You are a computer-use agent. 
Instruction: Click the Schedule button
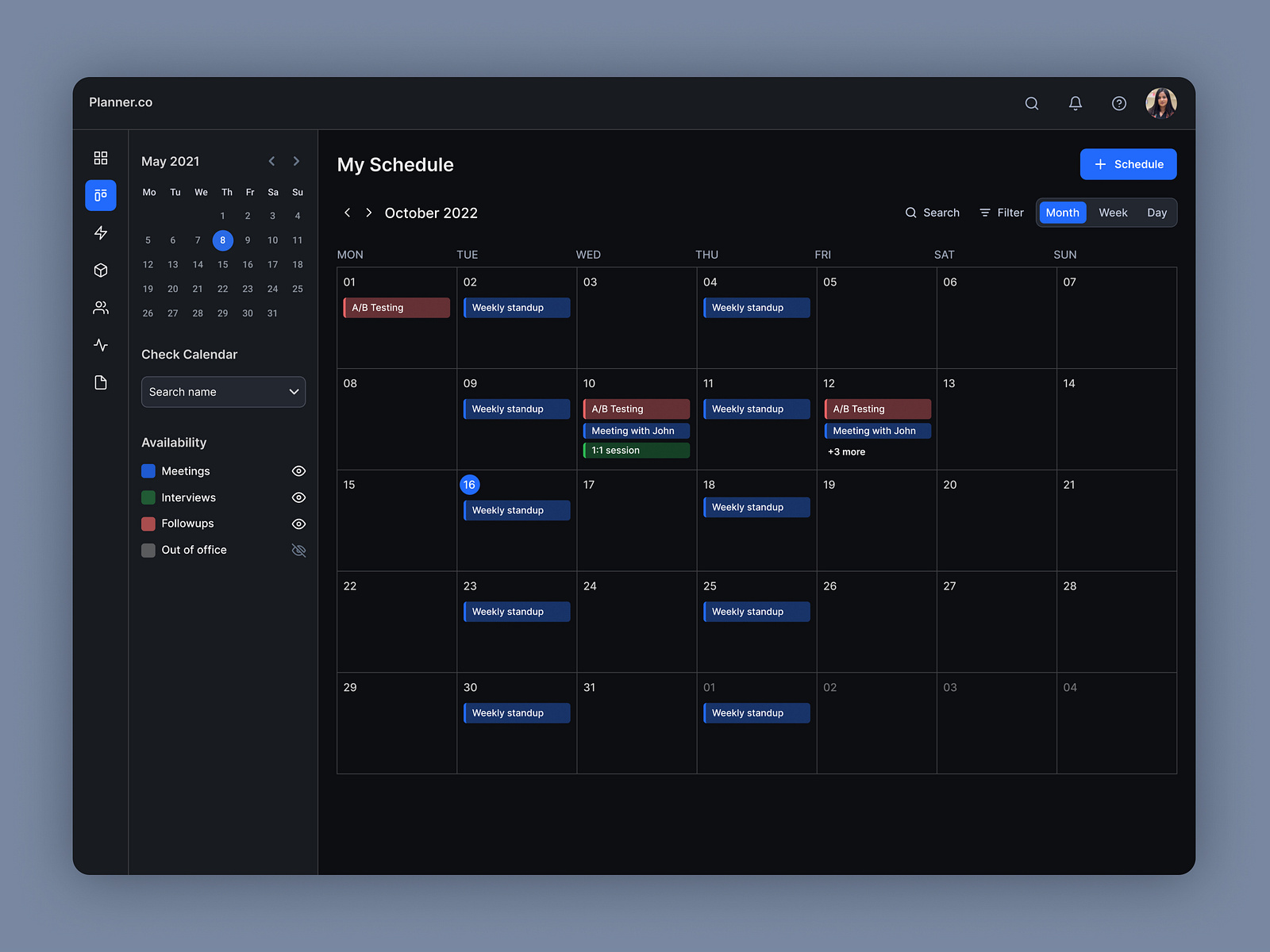1128,164
